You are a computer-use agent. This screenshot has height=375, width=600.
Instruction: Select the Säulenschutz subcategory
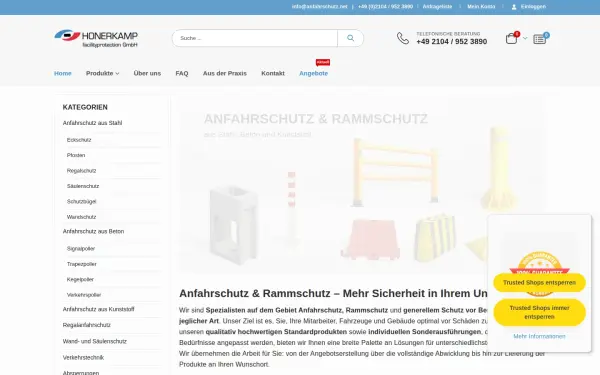[83, 186]
